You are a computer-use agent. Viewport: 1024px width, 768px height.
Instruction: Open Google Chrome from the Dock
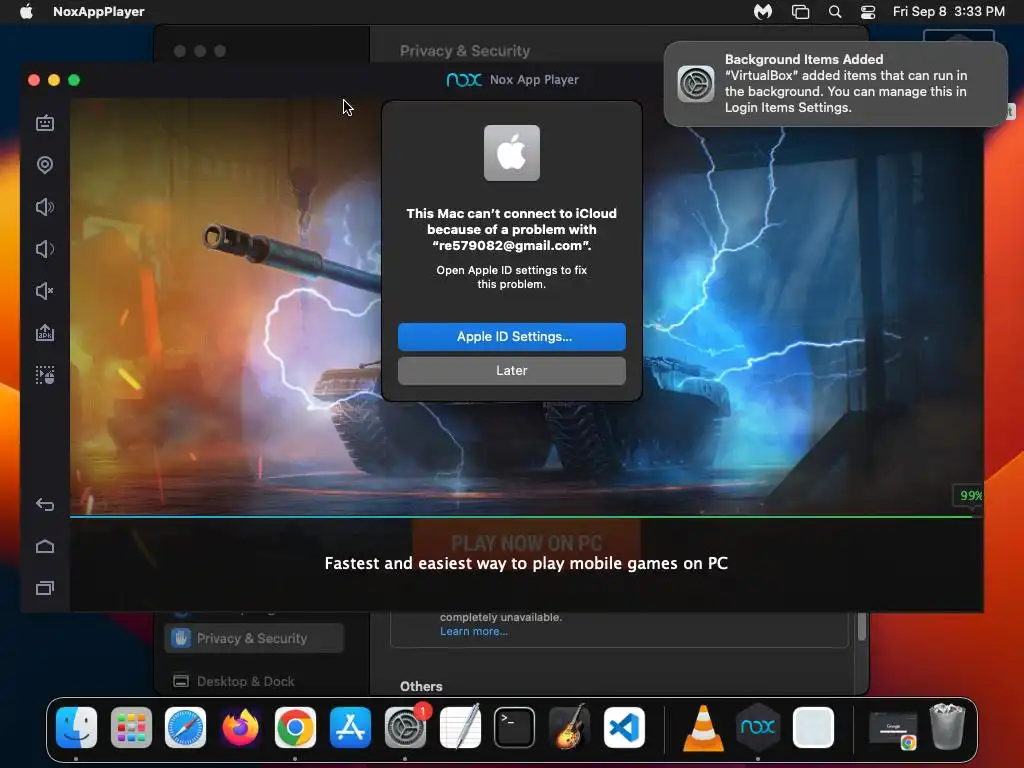tap(295, 727)
